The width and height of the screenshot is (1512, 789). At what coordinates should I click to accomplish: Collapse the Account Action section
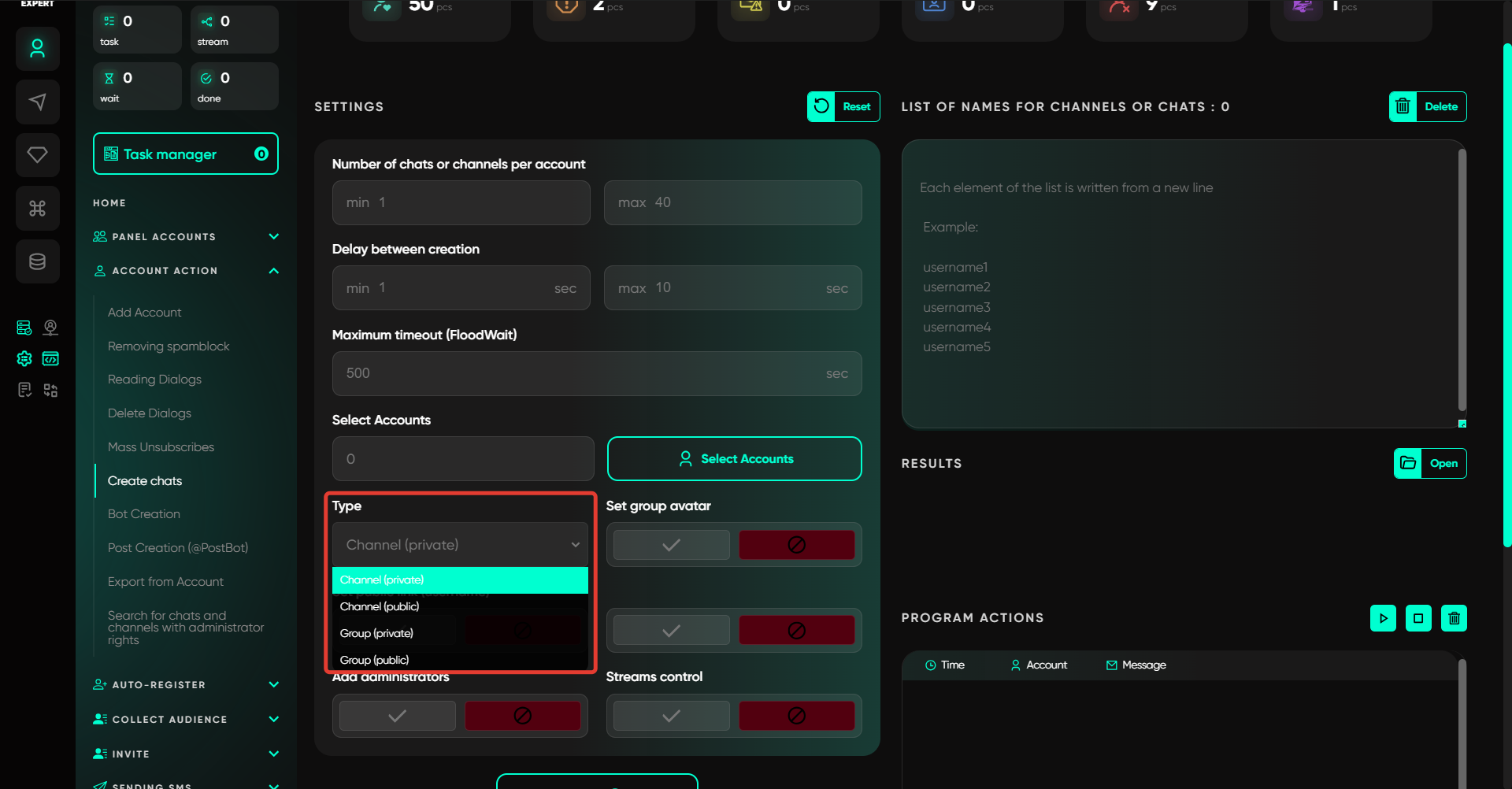coord(273,271)
